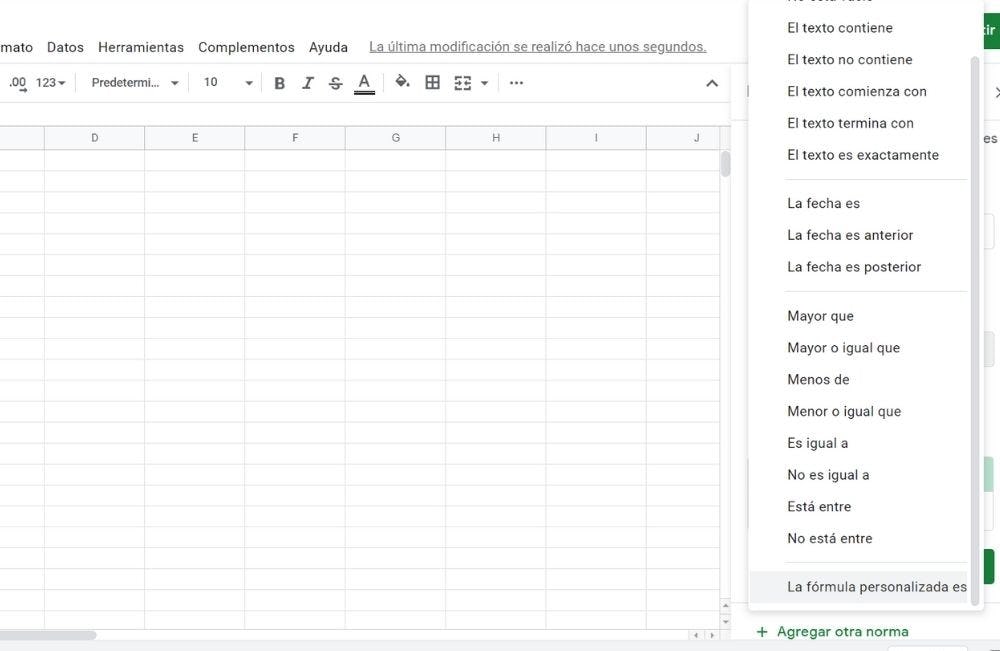Image resolution: width=1000 pixels, height=651 pixels.
Task: Select the El texto contiene condition
Action: [840, 27]
